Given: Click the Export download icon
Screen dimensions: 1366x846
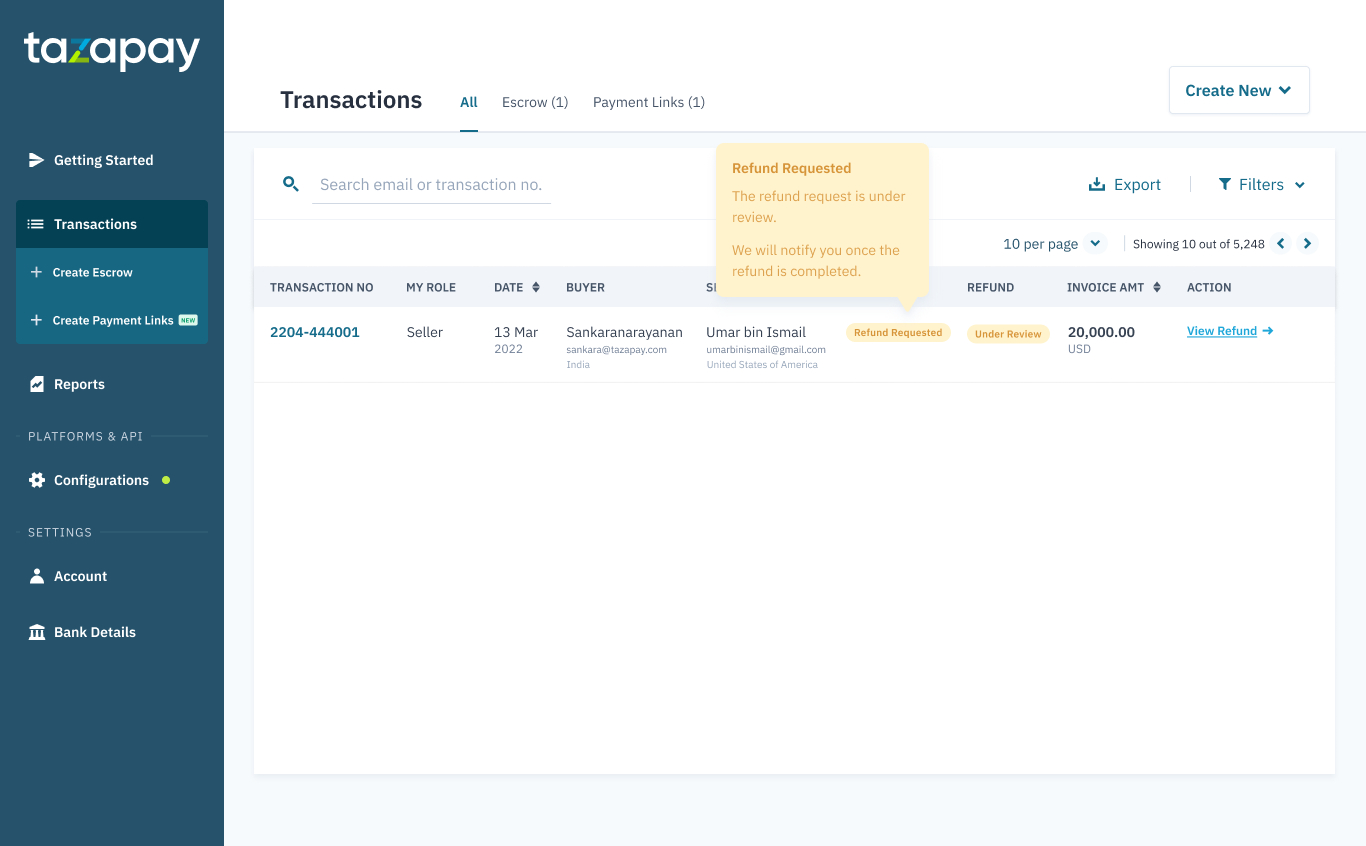Looking at the screenshot, I should (1097, 184).
